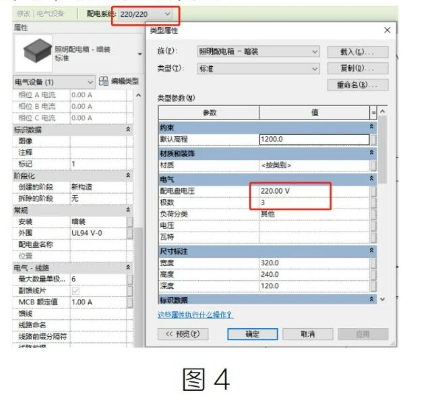The height and width of the screenshot is (401, 436).
Task: Click the 载入(L)... button
Action: [358, 52]
